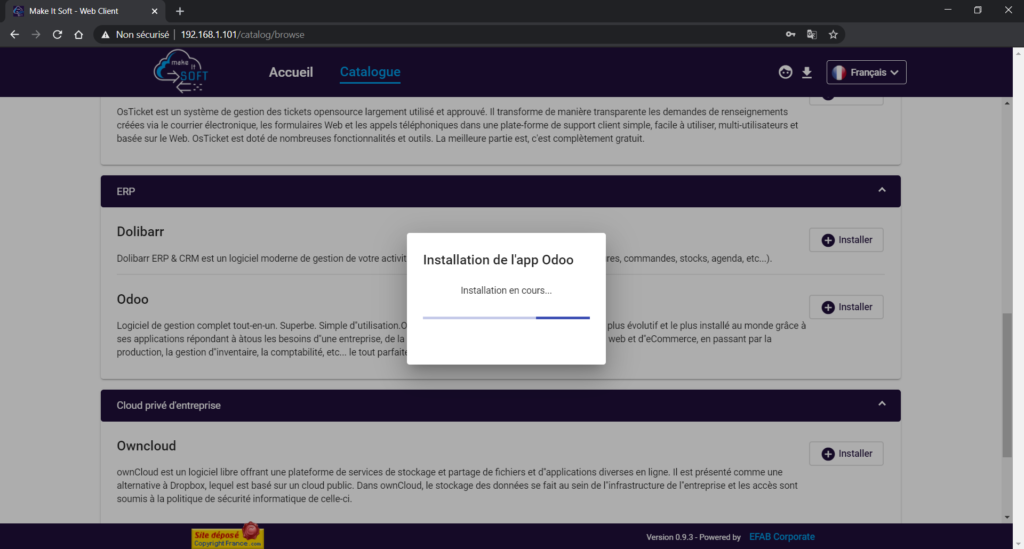Close the Make It Soft tab
The image size is (1024, 549).
click(x=154, y=11)
